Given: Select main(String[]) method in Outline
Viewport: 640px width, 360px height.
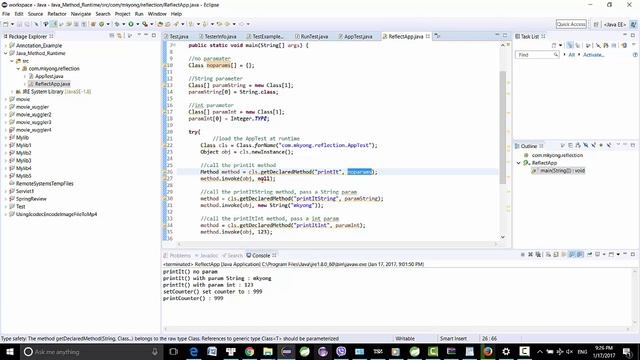Looking at the screenshot, I should pos(558,171).
